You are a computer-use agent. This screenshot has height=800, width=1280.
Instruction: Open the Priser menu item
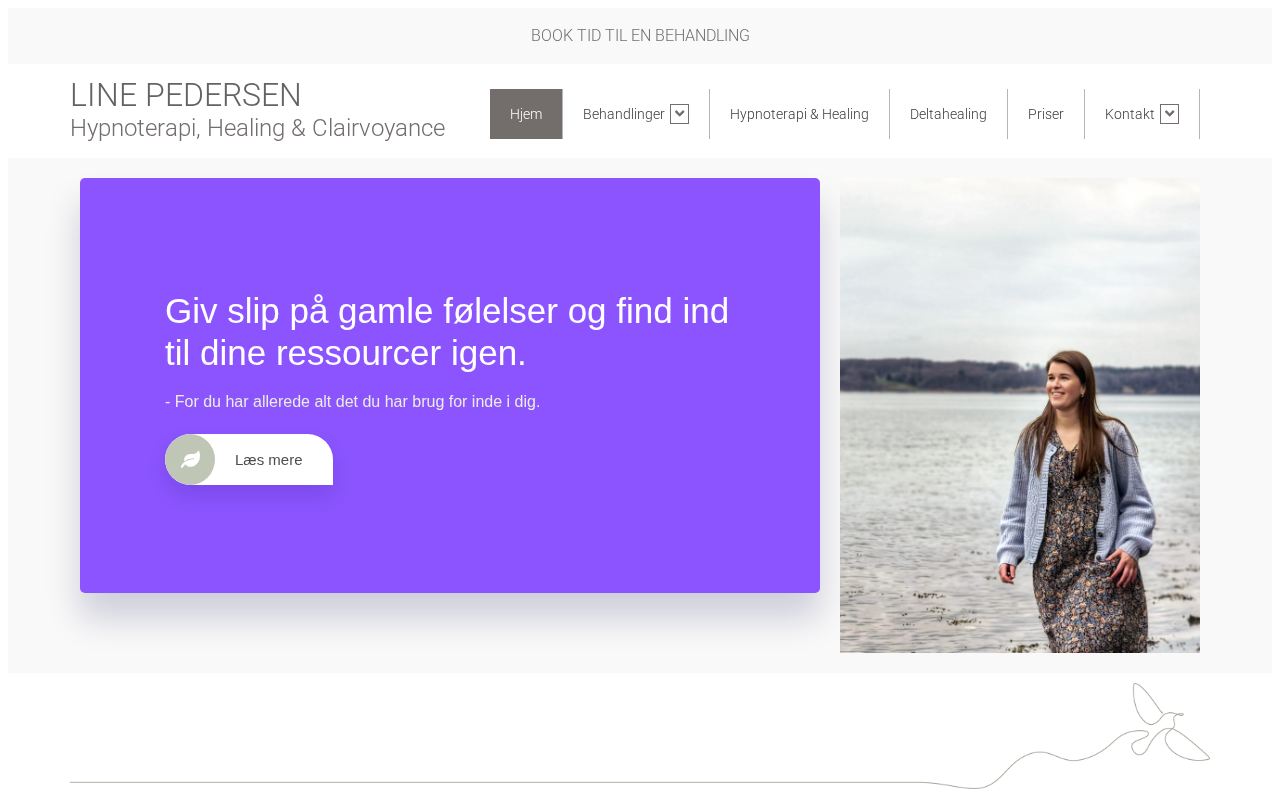tap(1046, 114)
